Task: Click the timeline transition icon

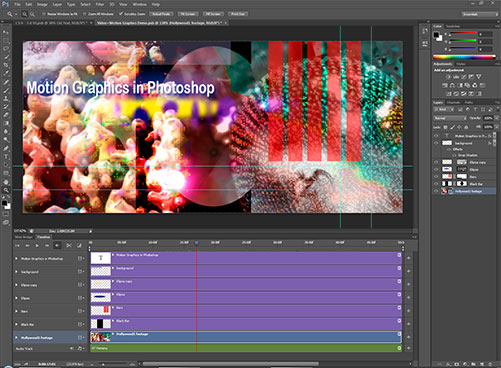Action: point(79,246)
